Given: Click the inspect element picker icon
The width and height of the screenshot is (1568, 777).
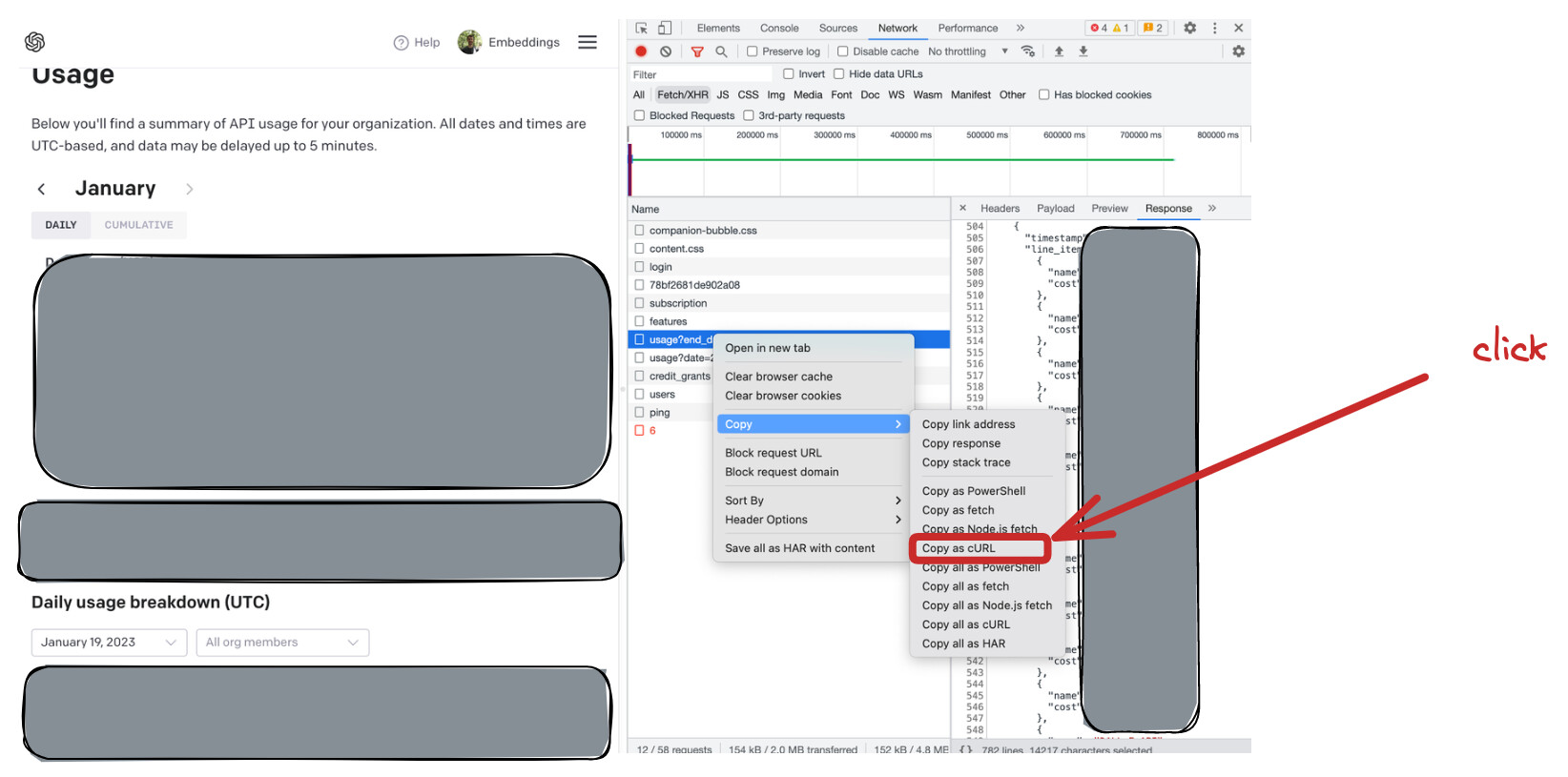Looking at the screenshot, I should click(x=641, y=28).
